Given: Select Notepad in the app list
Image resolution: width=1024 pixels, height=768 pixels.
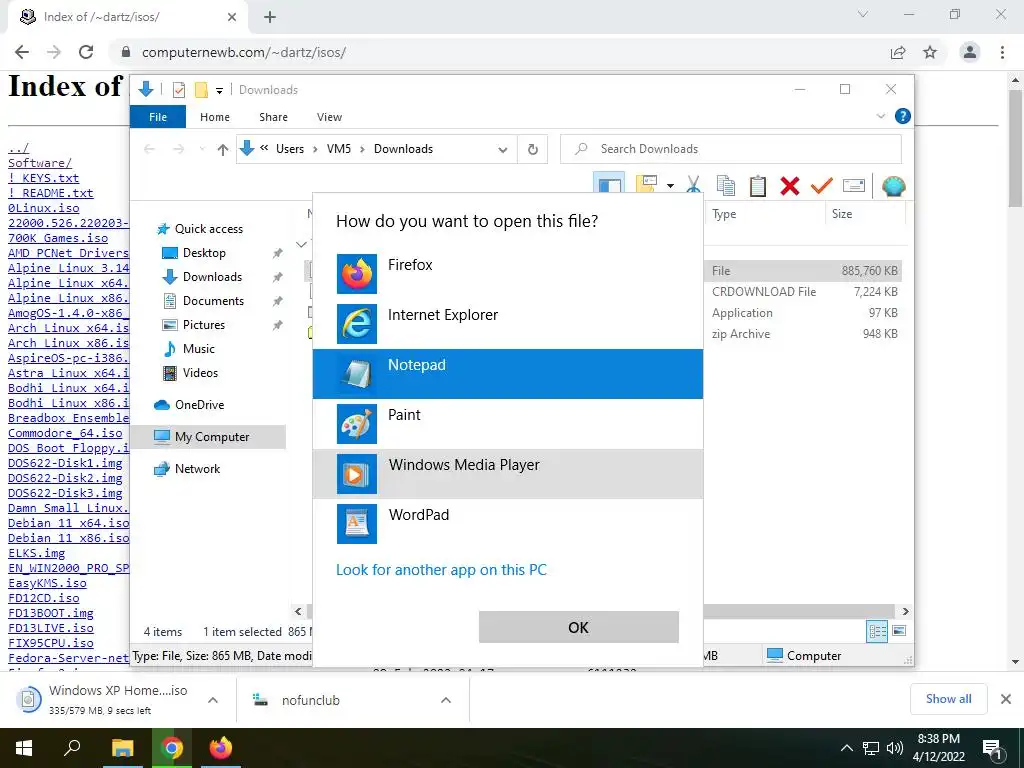Looking at the screenshot, I should pos(507,374).
